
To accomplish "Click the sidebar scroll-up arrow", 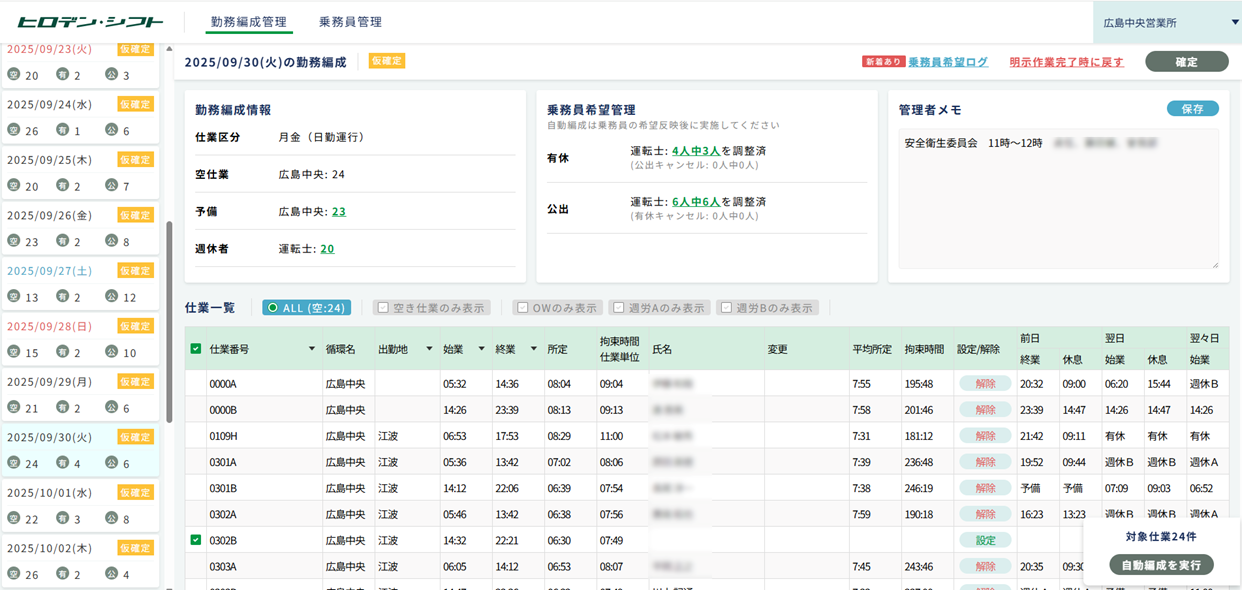I will tap(168, 48).
